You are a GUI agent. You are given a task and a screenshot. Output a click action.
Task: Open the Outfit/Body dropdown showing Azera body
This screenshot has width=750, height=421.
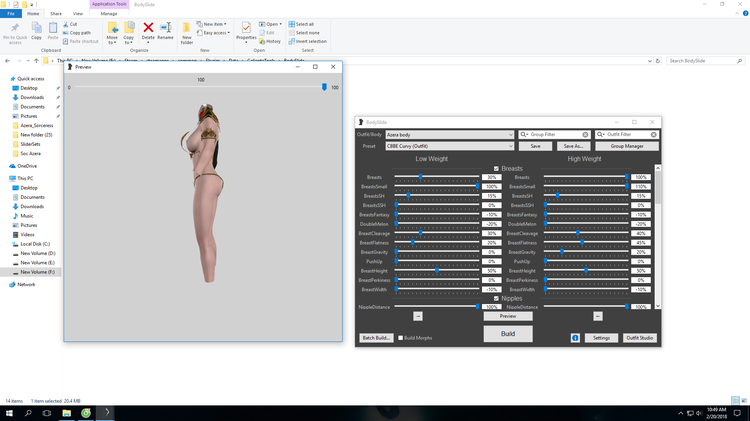pyautogui.click(x=450, y=135)
